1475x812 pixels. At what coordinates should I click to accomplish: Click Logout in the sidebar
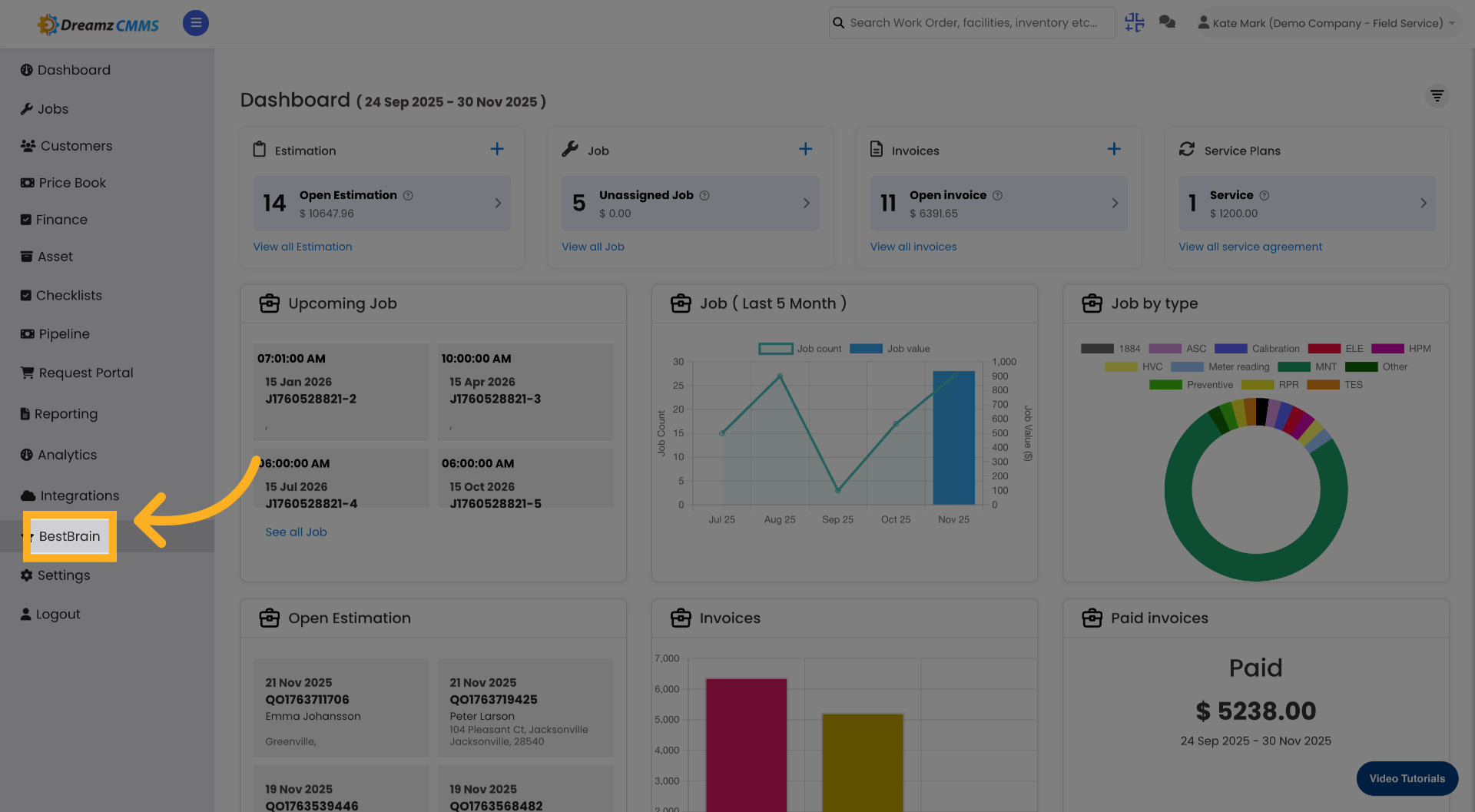50,614
